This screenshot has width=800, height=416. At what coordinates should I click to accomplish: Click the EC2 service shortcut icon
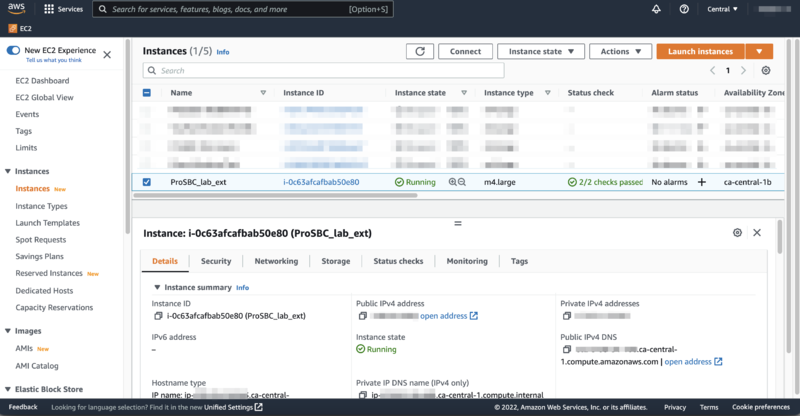pyautogui.click(x=13, y=28)
